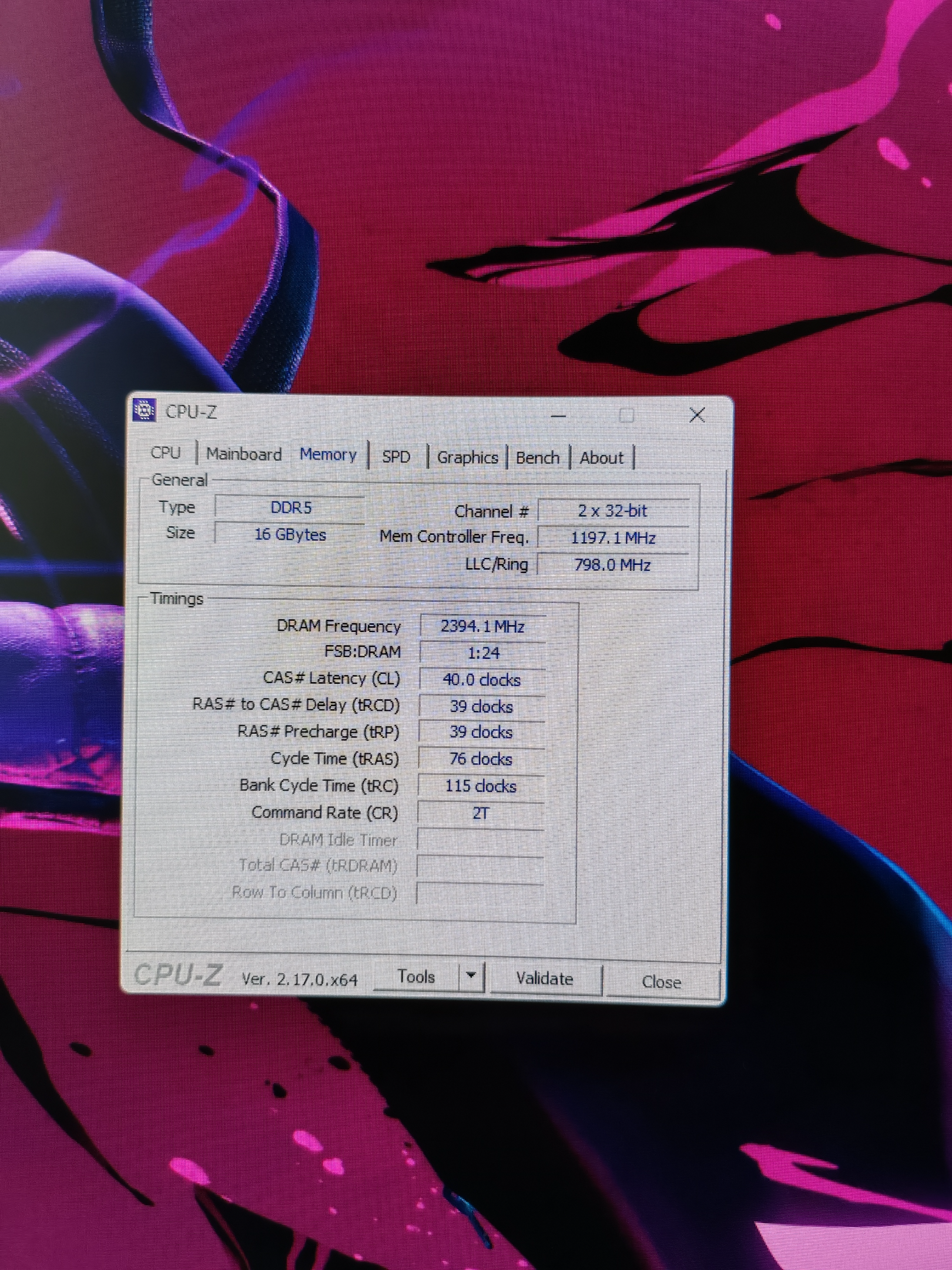952x1270 pixels.
Task: Click the empty Total CAS# (tRDRAM) field
Action: pos(480,866)
